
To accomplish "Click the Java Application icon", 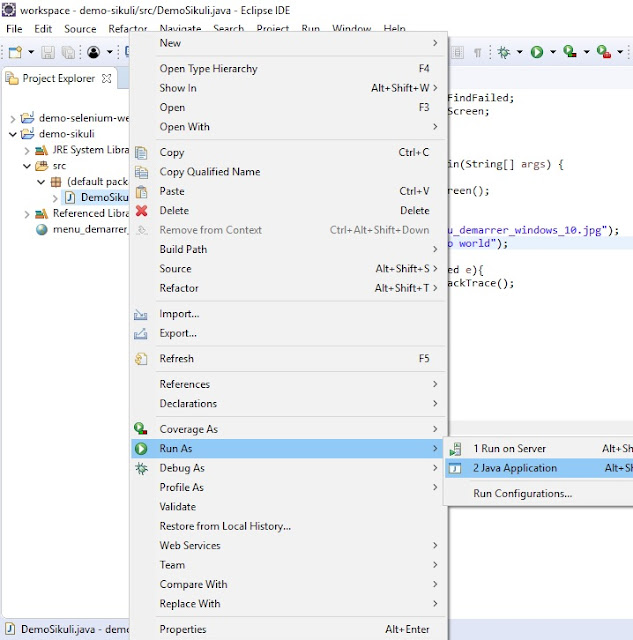I will click(455, 468).
